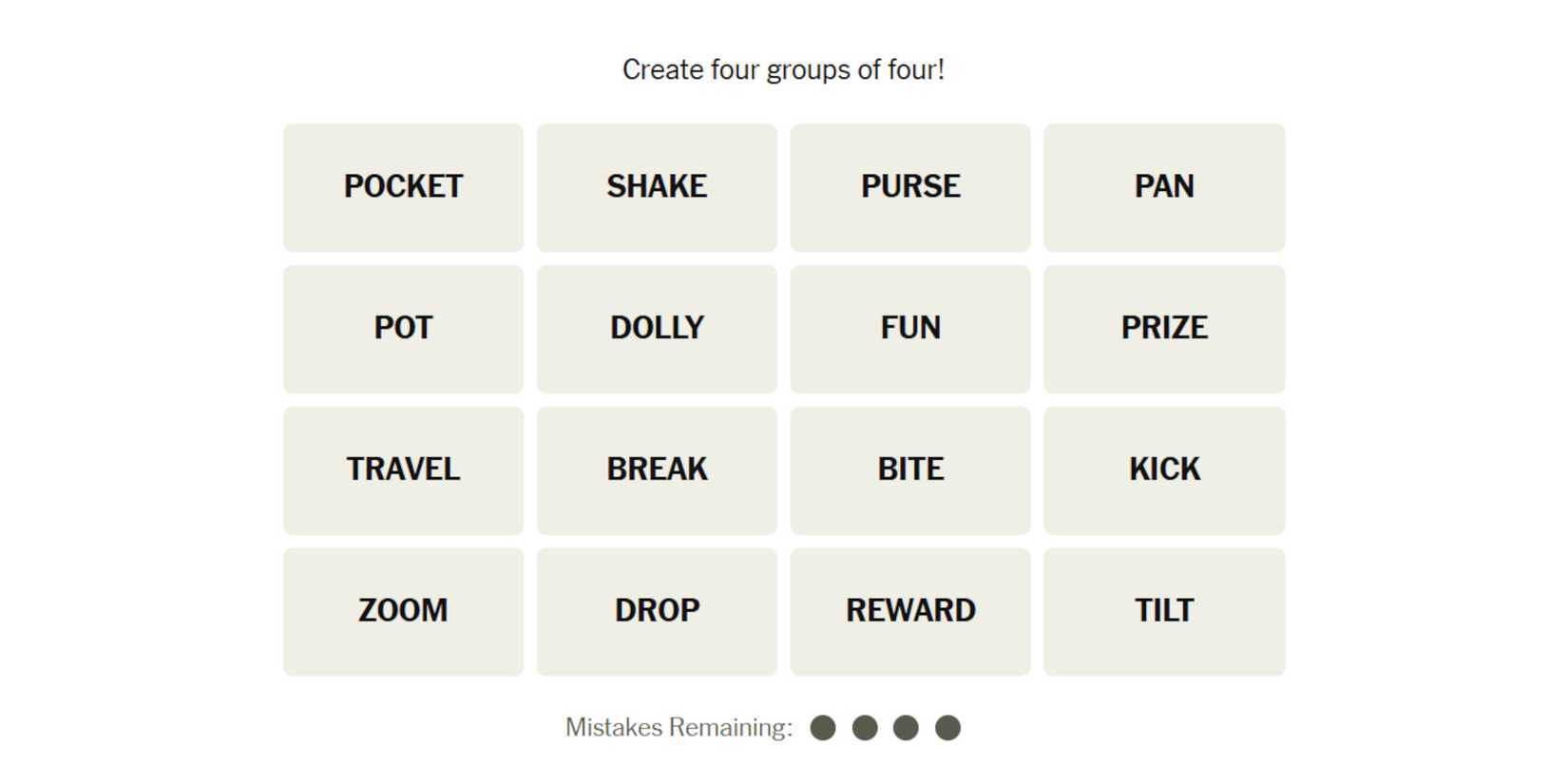Choose the TILT tile

(1164, 611)
